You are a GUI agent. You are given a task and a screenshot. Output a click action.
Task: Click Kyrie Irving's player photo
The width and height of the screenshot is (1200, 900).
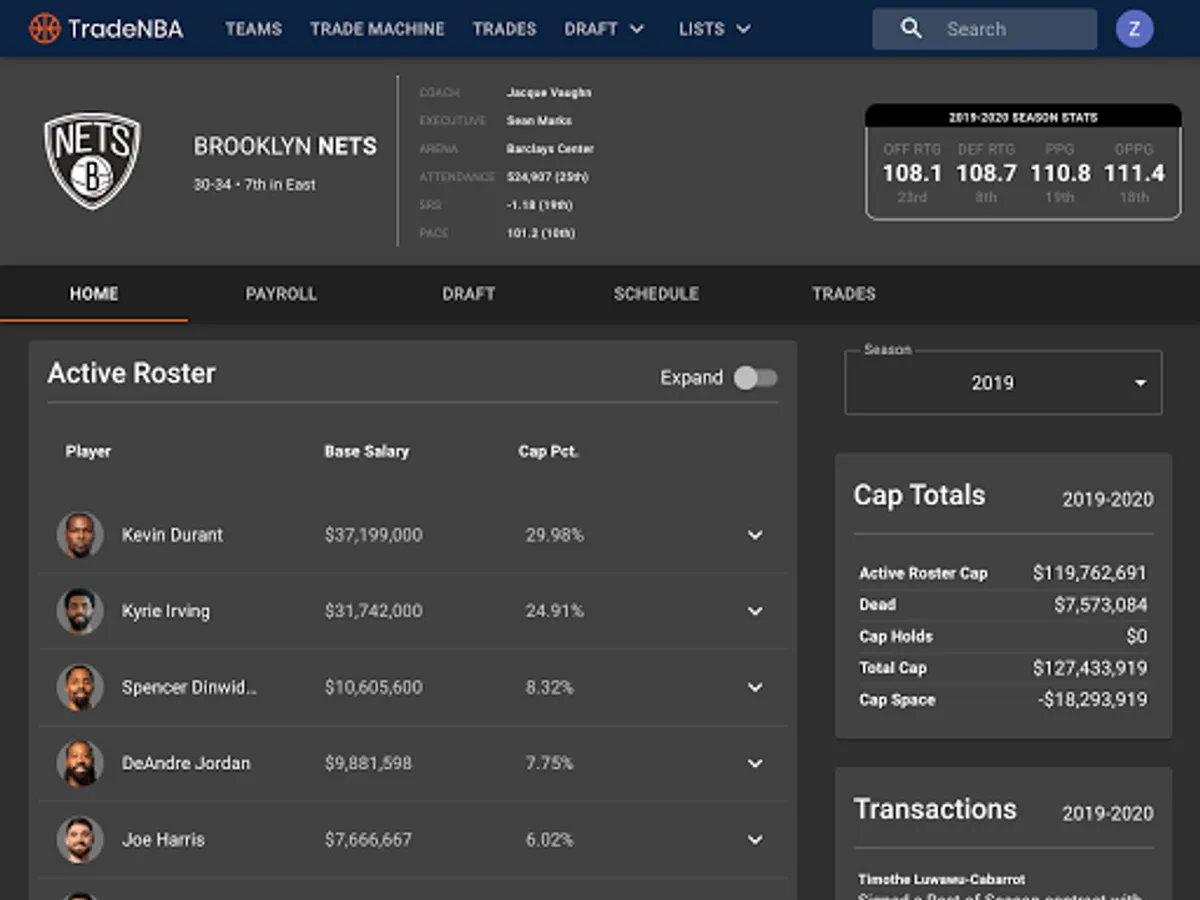coord(80,611)
